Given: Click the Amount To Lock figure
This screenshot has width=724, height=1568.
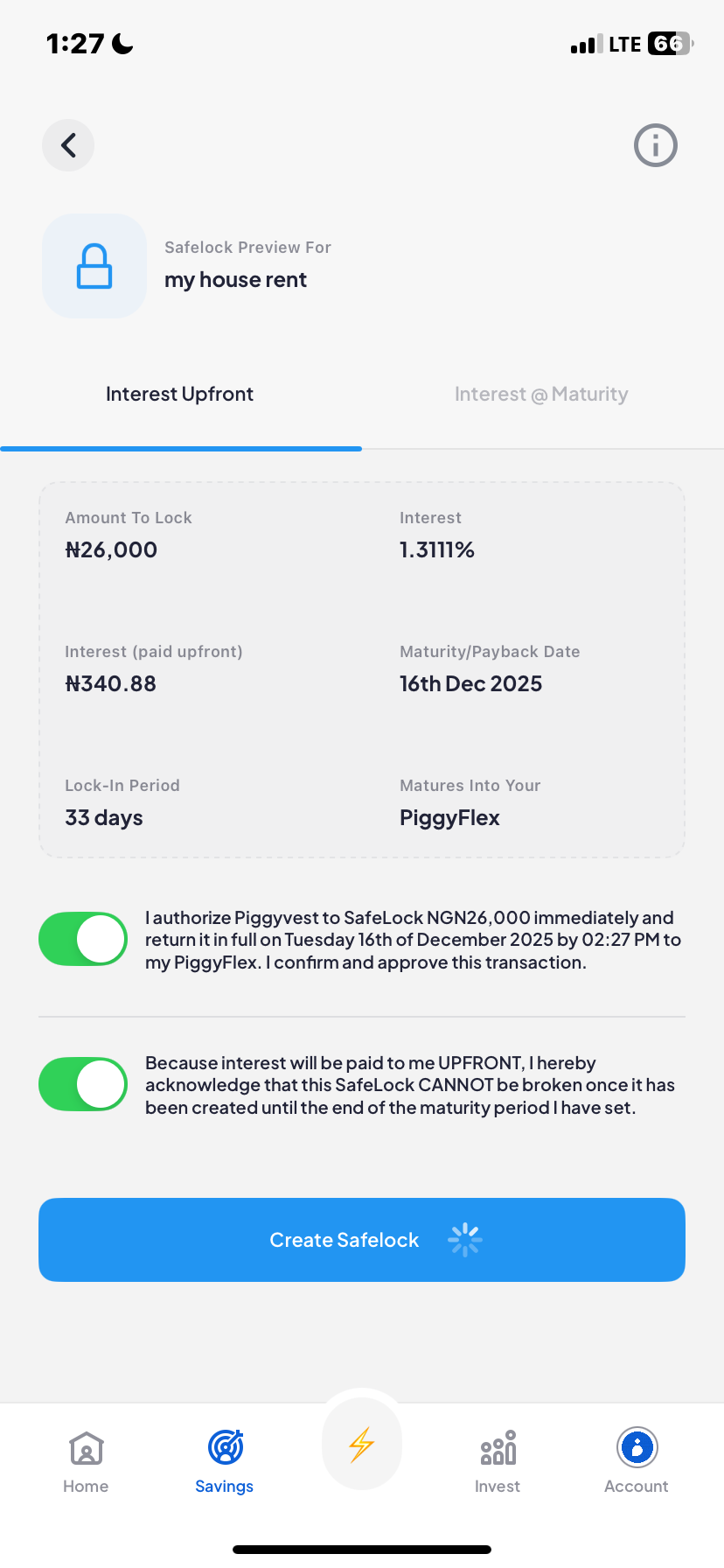Looking at the screenshot, I should [112, 549].
